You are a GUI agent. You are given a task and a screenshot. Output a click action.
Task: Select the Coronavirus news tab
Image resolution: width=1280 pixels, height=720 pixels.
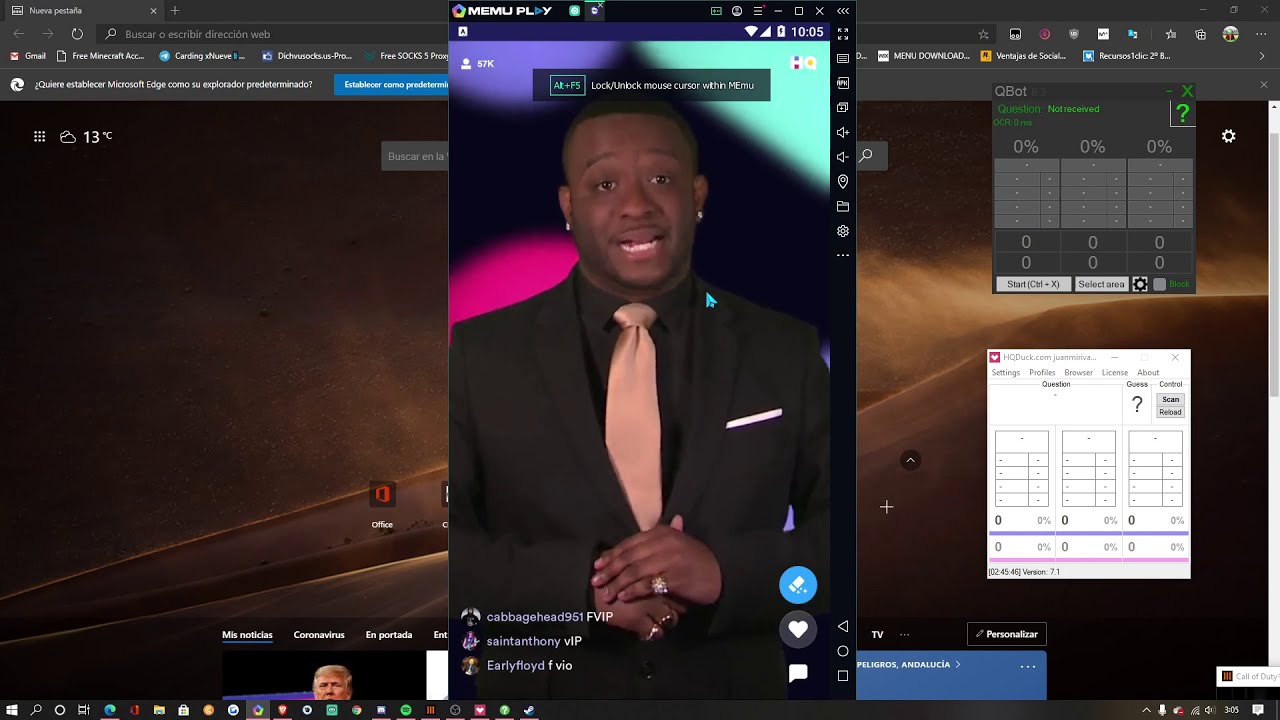coord(319,635)
